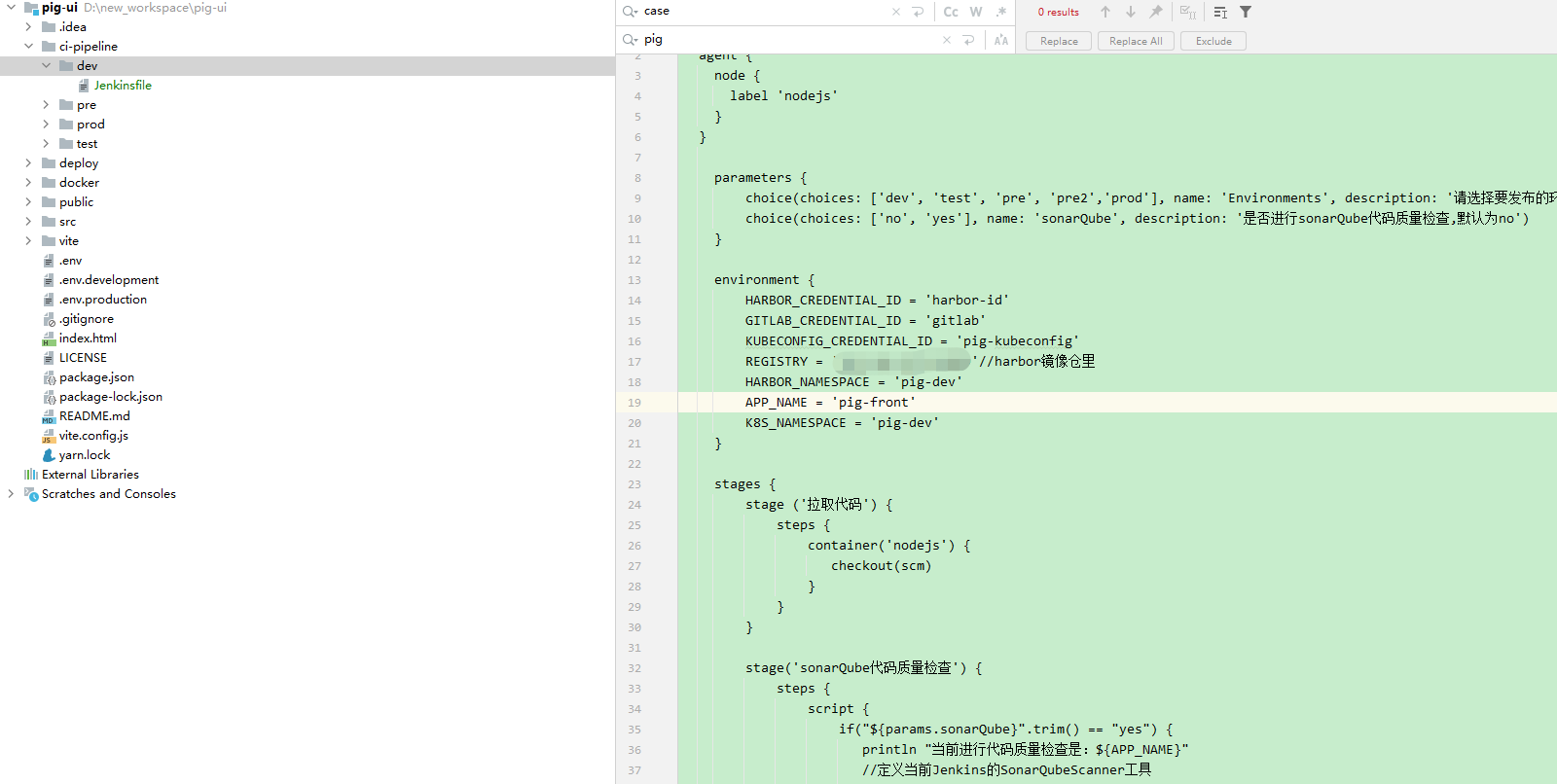Clear the 'case' search text

896,12
